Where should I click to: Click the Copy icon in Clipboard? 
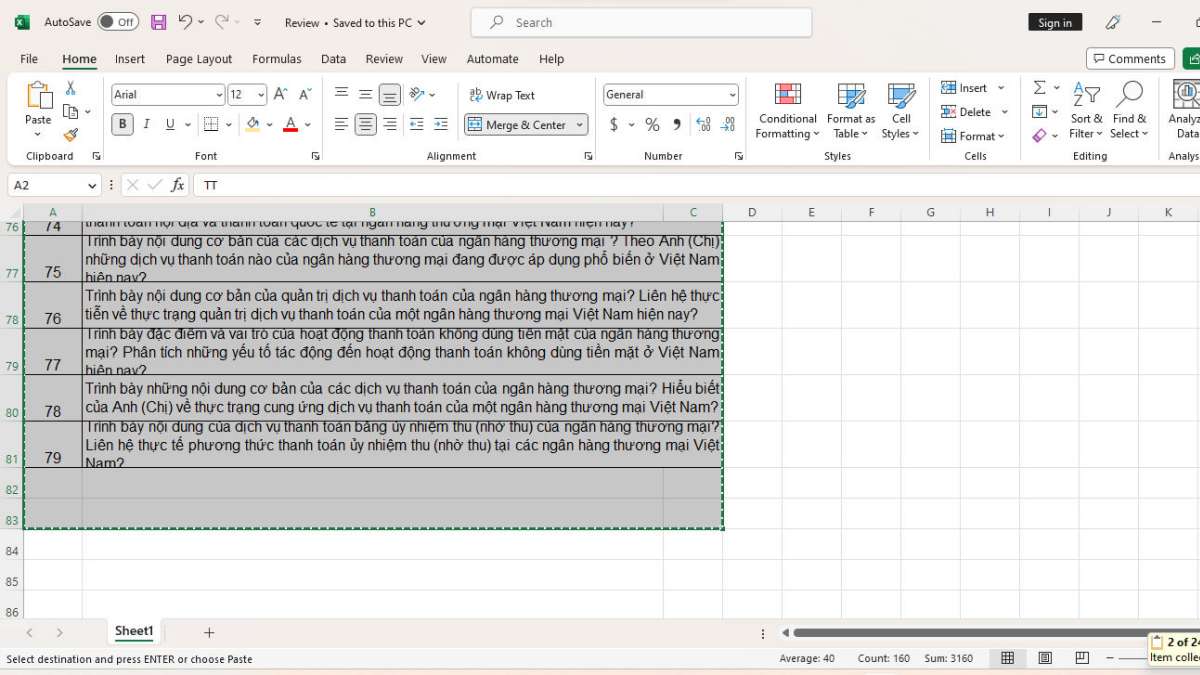[71, 112]
